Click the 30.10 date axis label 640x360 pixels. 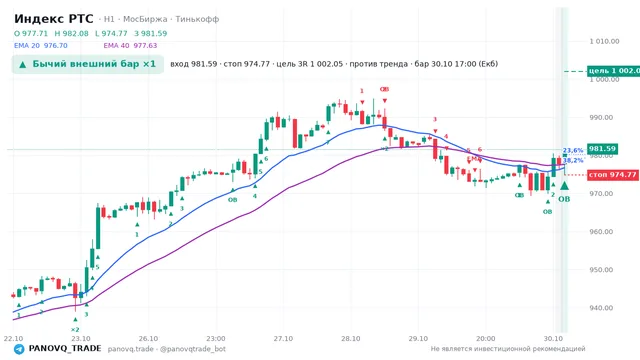click(x=553, y=339)
